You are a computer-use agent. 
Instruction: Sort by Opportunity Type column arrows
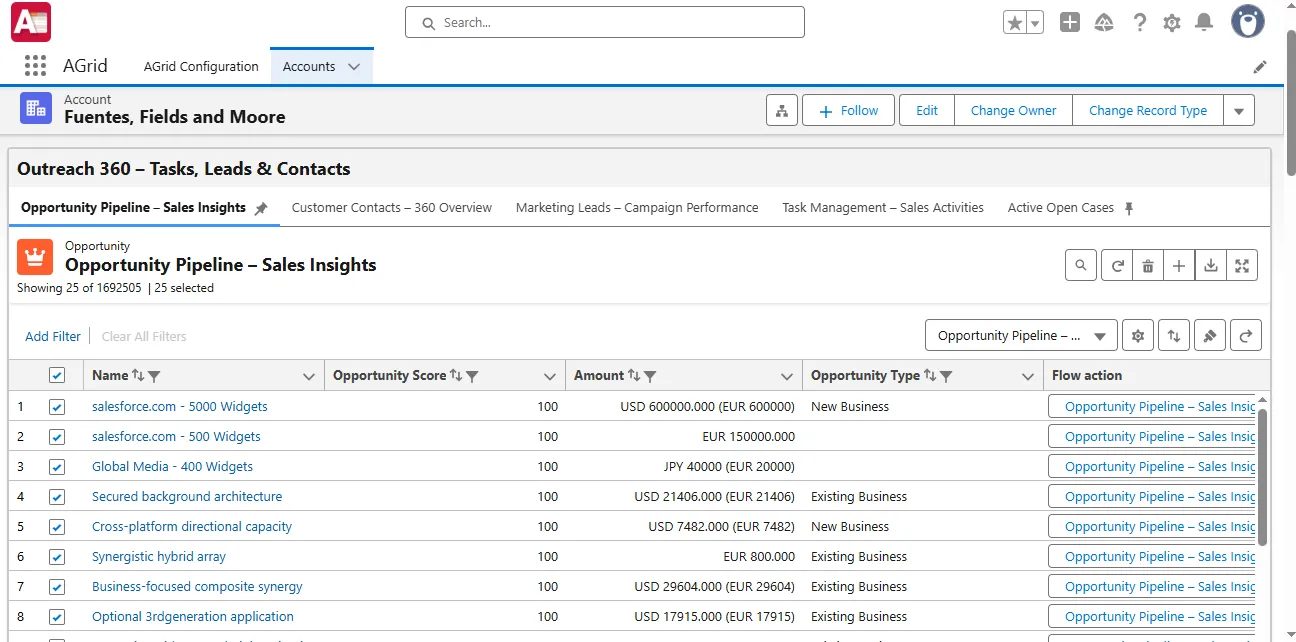coord(930,376)
